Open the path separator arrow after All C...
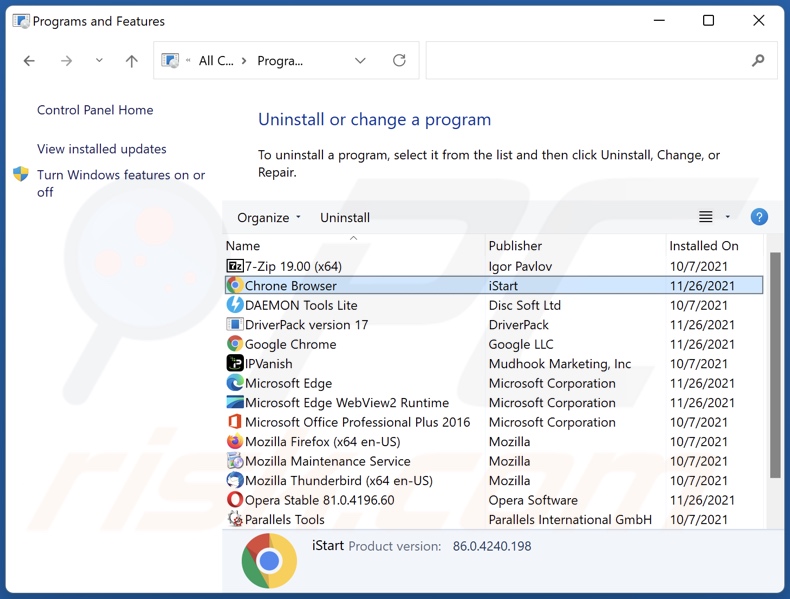 (244, 61)
